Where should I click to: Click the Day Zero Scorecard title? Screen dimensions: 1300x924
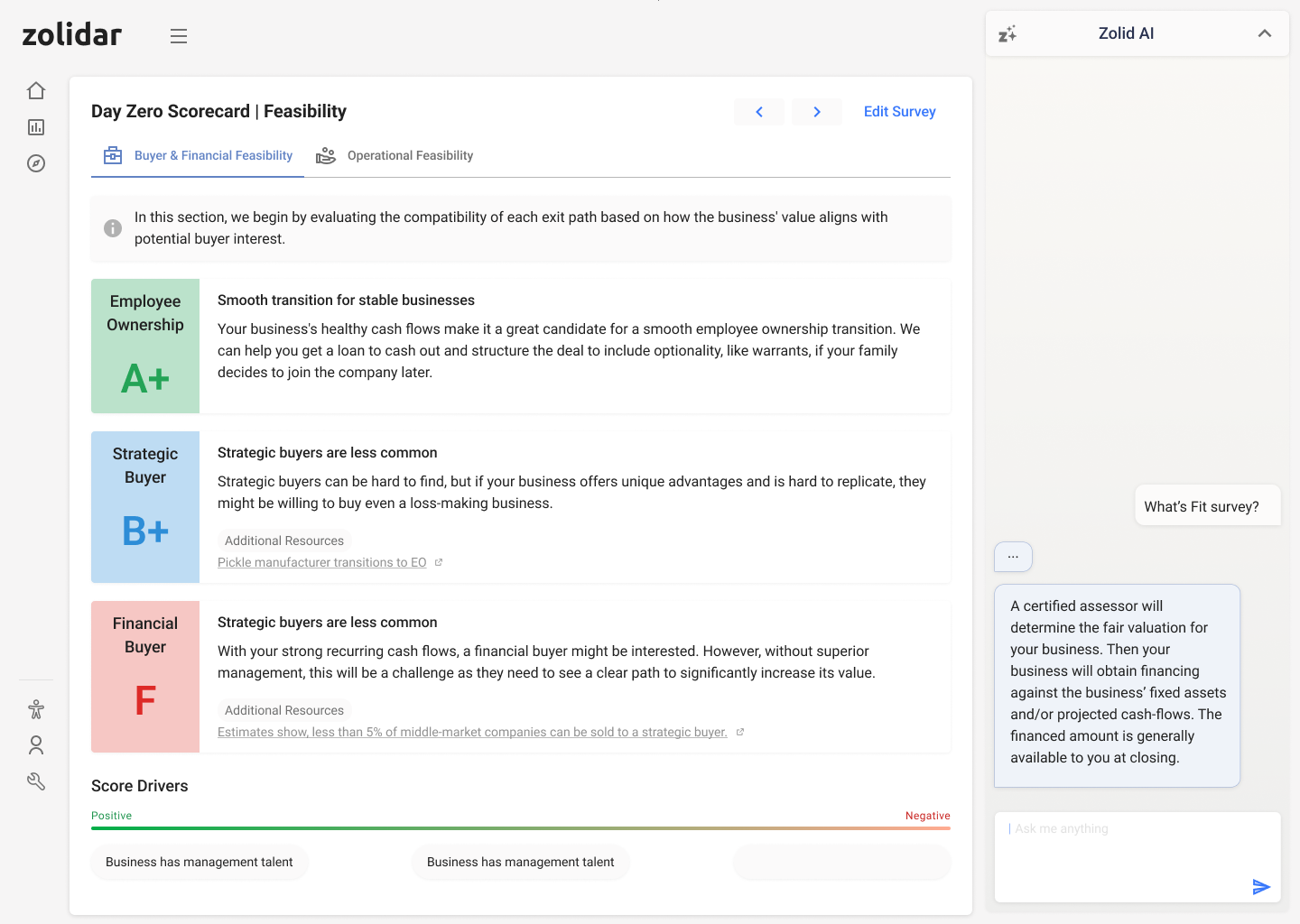(218, 111)
